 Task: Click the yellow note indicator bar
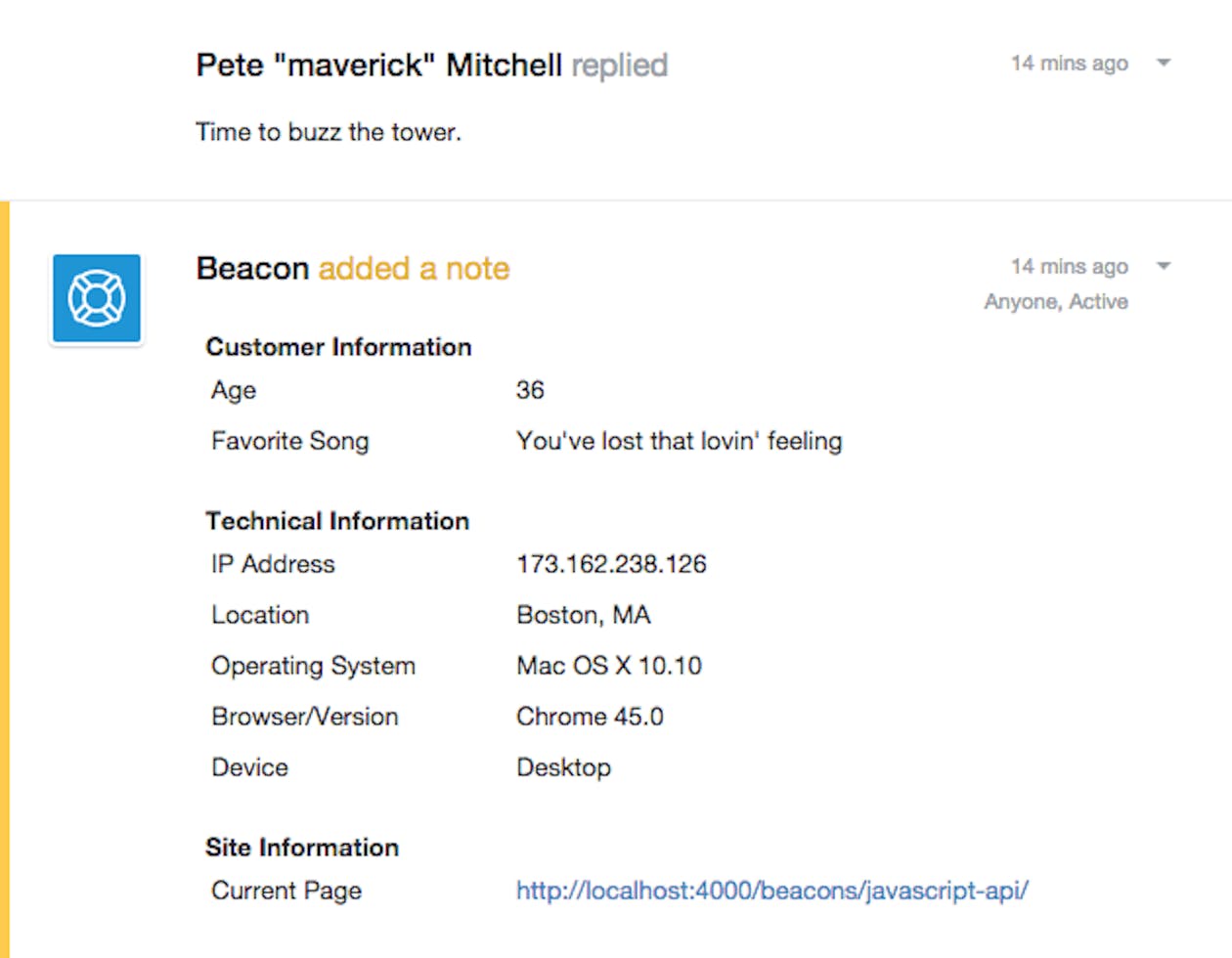pyautogui.click(x=5, y=580)
